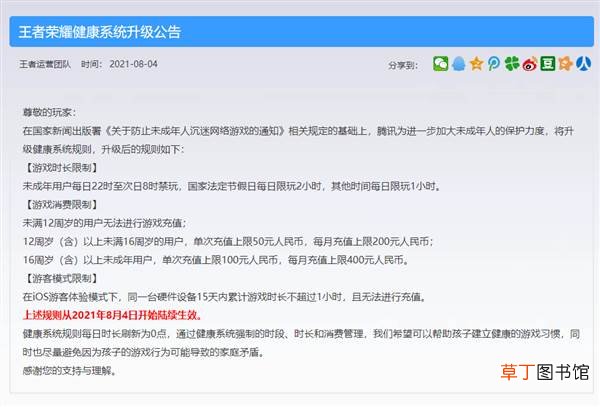This screenshot has width=600, height=407.
Task: Click the line starting 12周岁（含）以上未满16周岁
Action: tap(228, 241)
